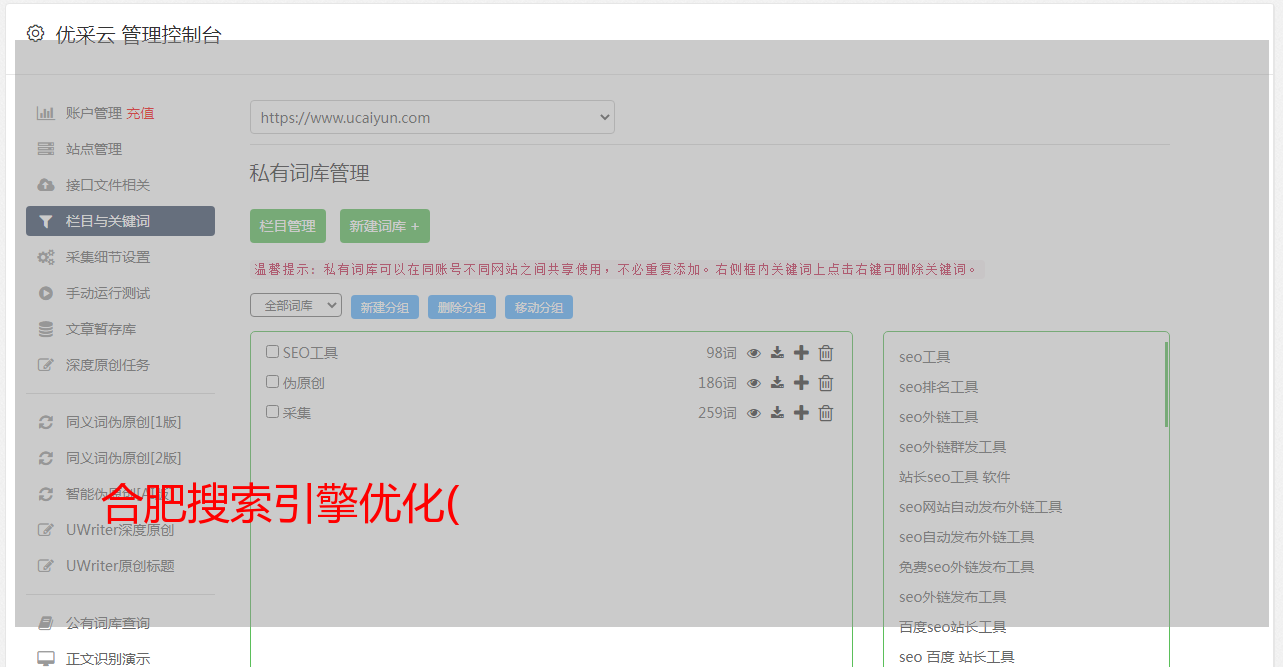Delete the 采集 word library via trash icon
Viewport: 1283px width, 667px height.
pyautogui.click(x=826, y=413)
